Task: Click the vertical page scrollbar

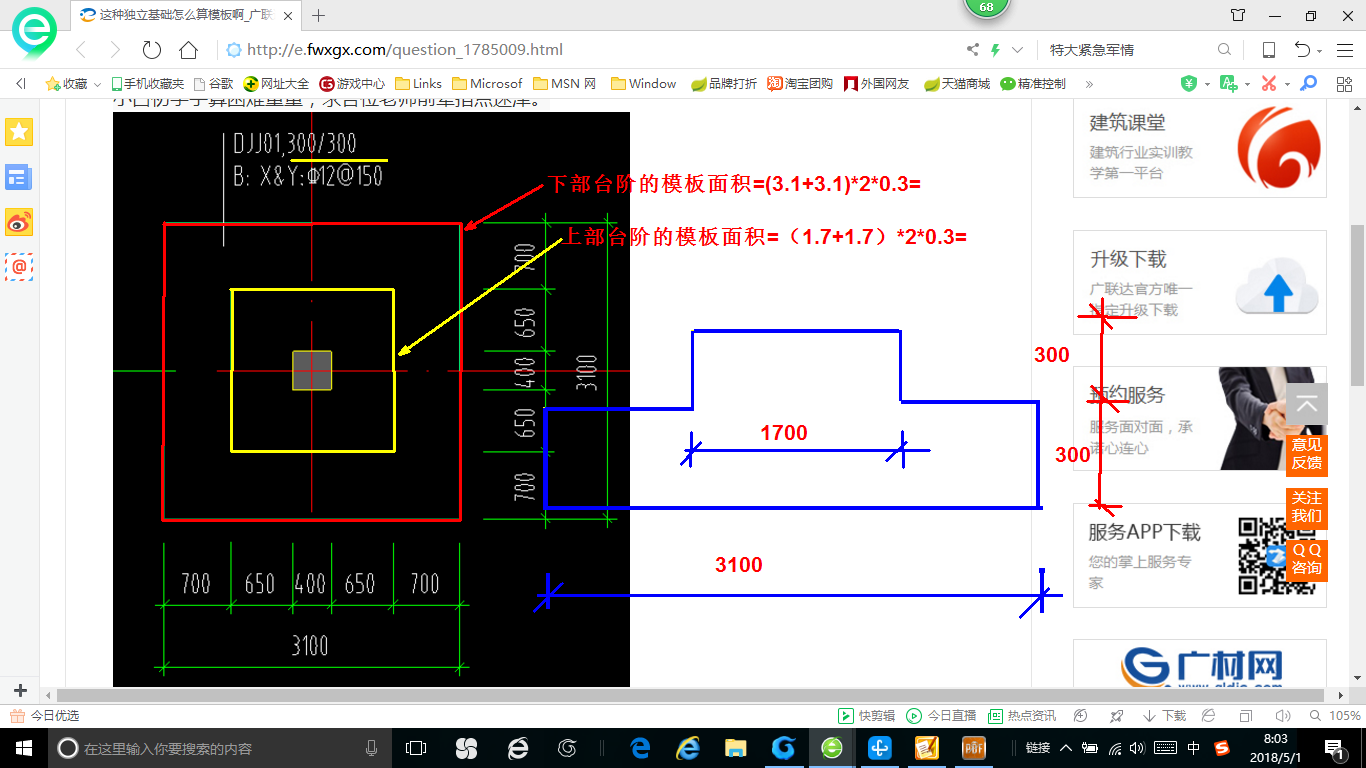Action: (x=1357, y=306)
